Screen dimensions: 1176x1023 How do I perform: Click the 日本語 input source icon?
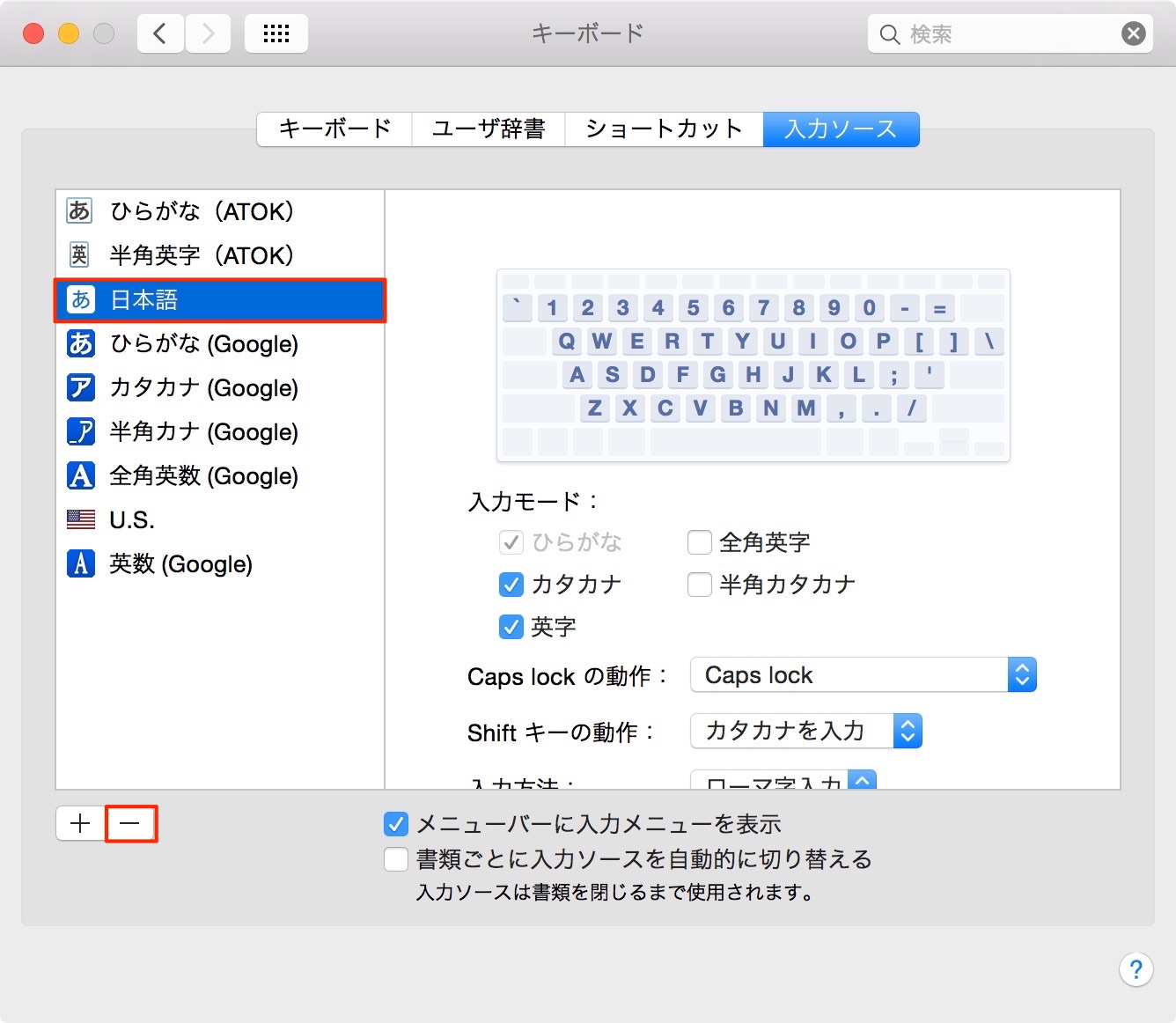[81, 299]
